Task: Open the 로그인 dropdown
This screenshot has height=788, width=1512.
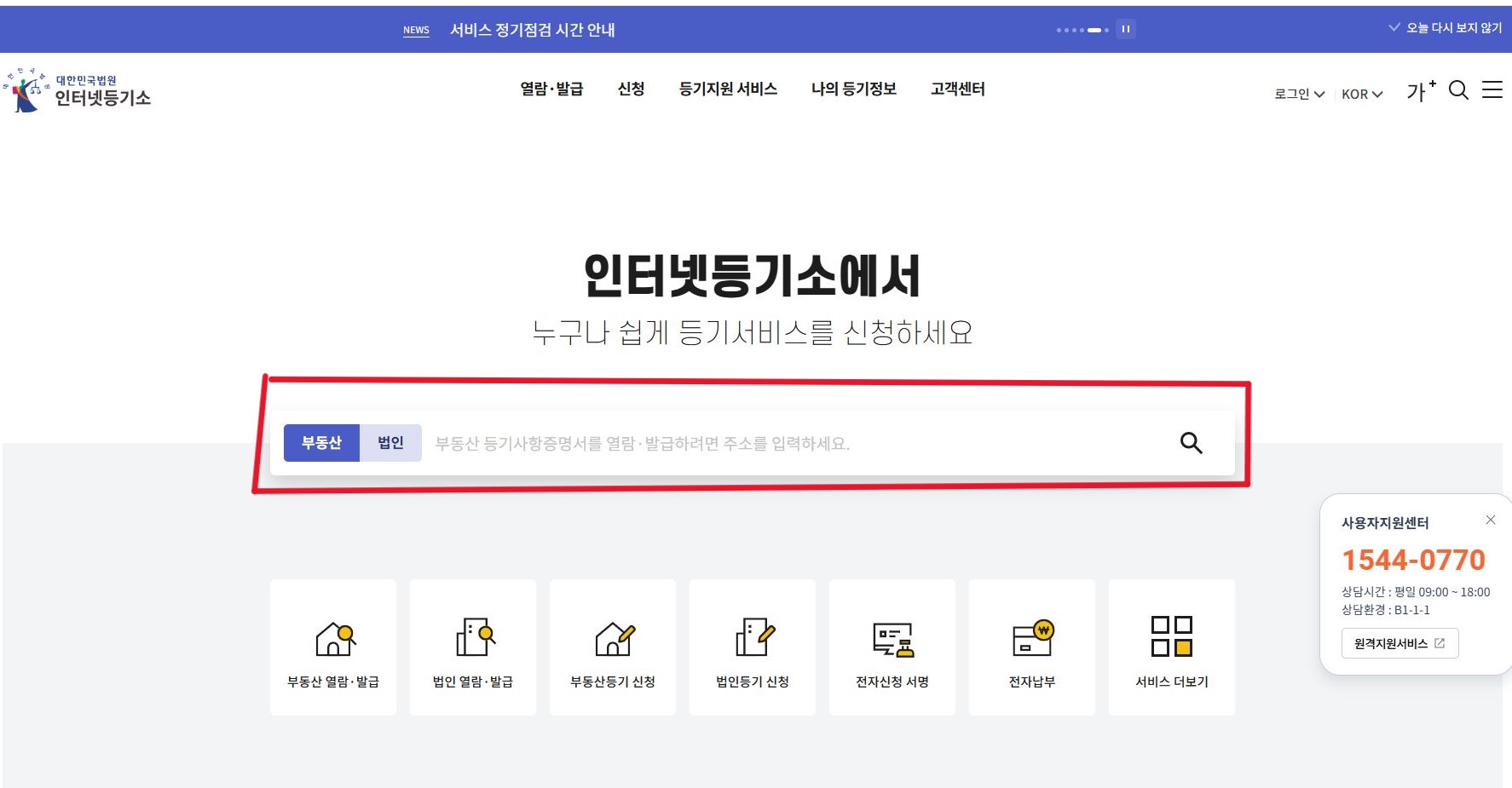Action: coord(1298,94)
